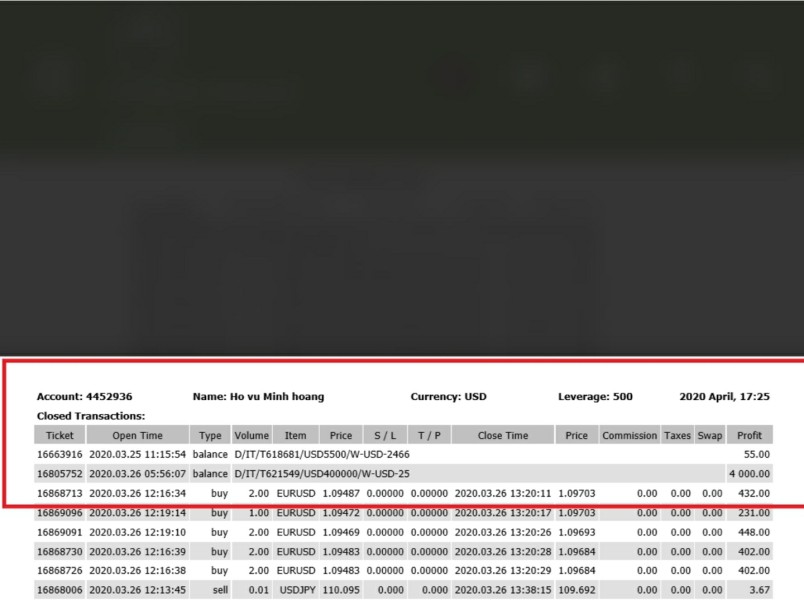
Task: Click open time 2020.03.26 12:13:45
Action: [137, 590]
